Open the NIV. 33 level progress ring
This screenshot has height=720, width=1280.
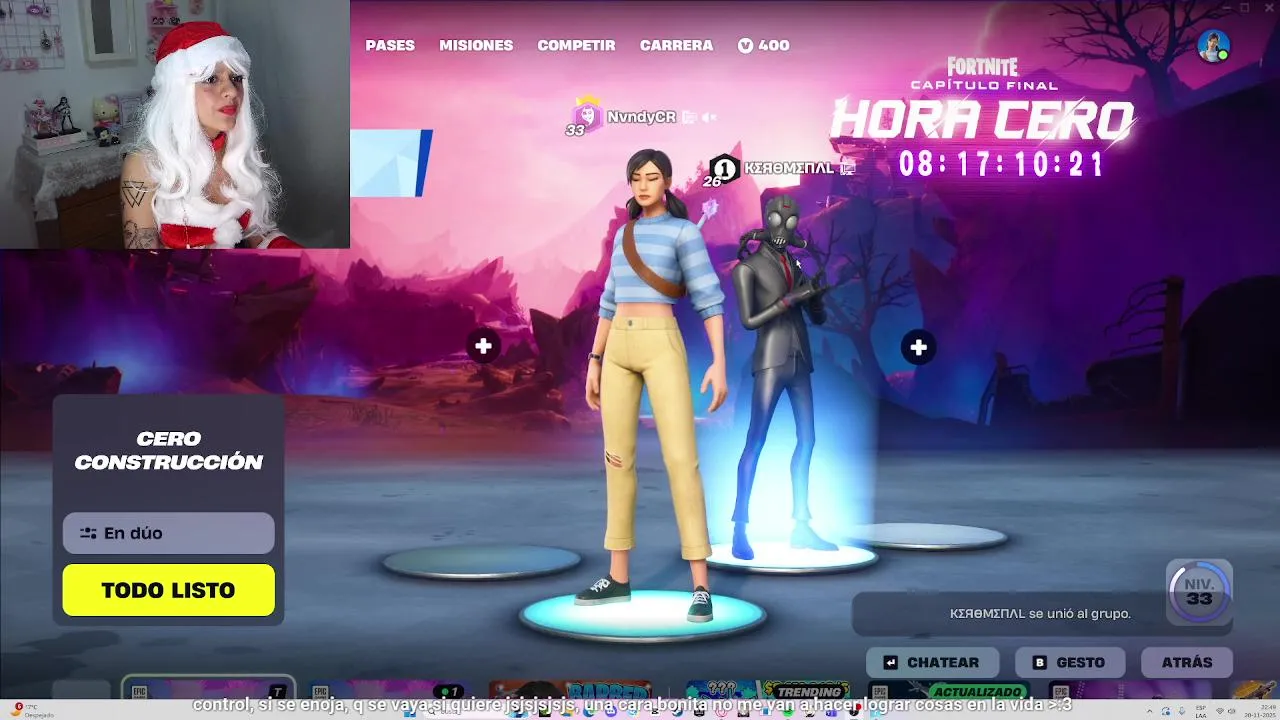point(1199,592)
